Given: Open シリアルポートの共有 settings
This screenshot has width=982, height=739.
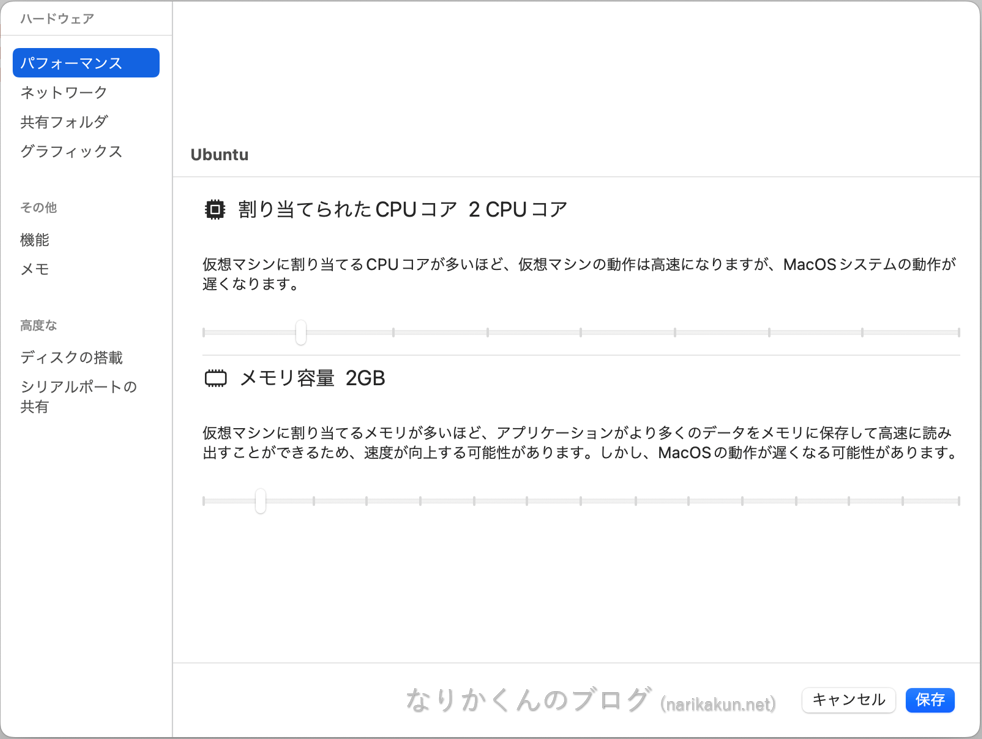Looking at the screenshot, I should click(78, 396).
